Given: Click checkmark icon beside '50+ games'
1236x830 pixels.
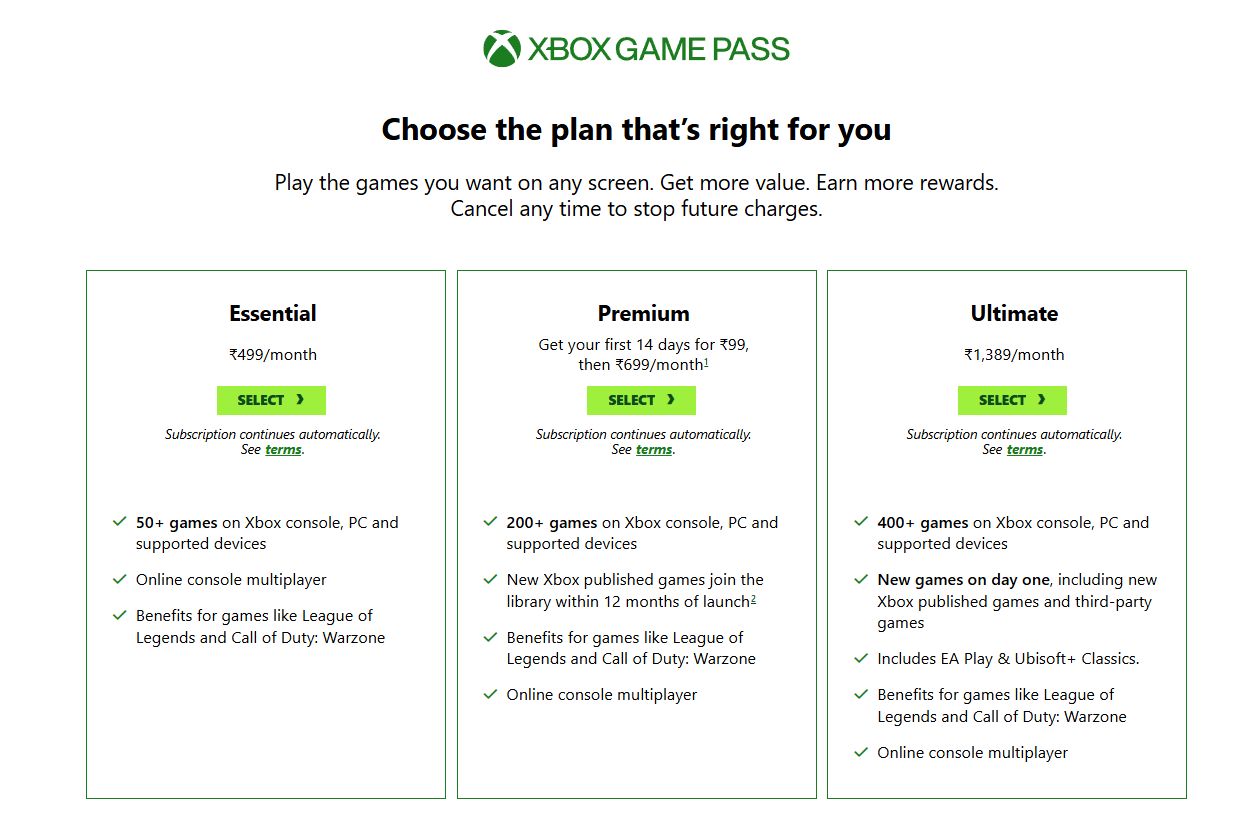Looking at the screenshot, I should (119, 522).
